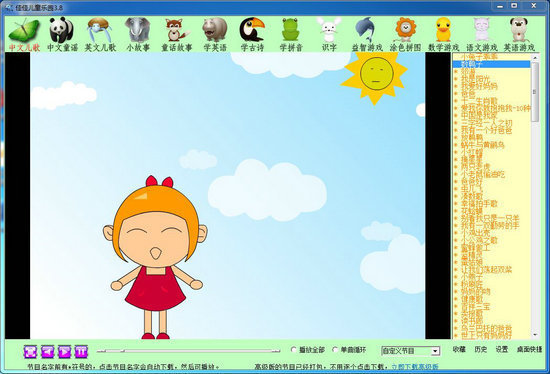Open the lion 涂色拼图 section
Screen dimensions: 550x374
tap(405, 34)
